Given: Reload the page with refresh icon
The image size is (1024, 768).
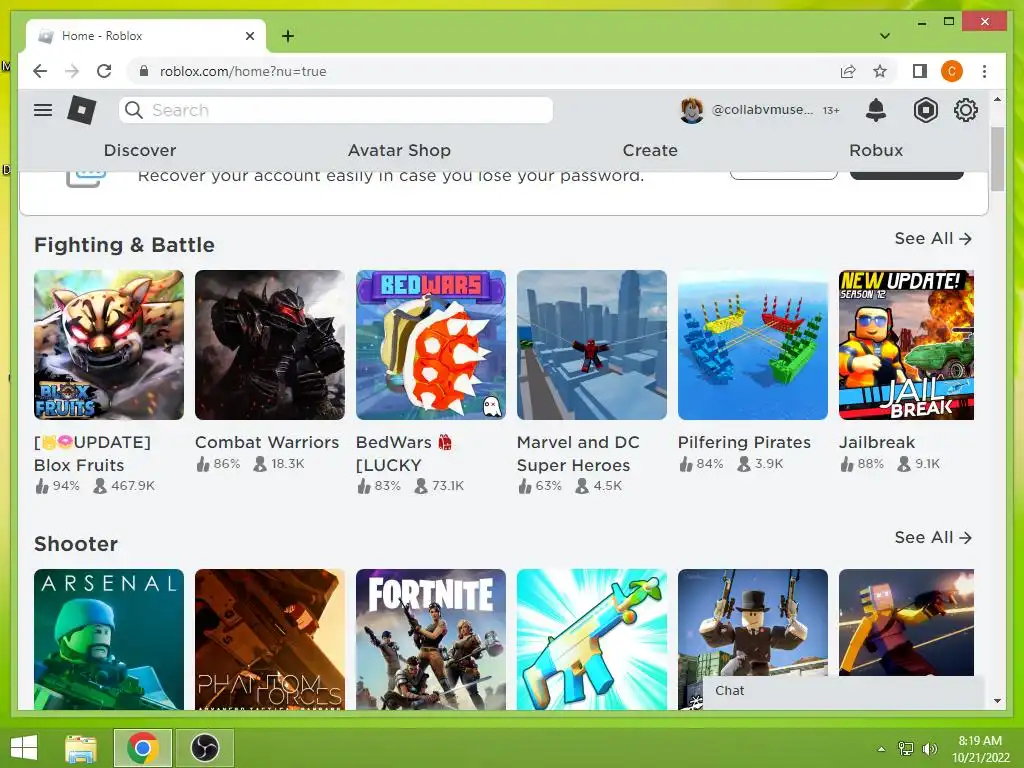Looking at the screenshot, I should [104, 71].
